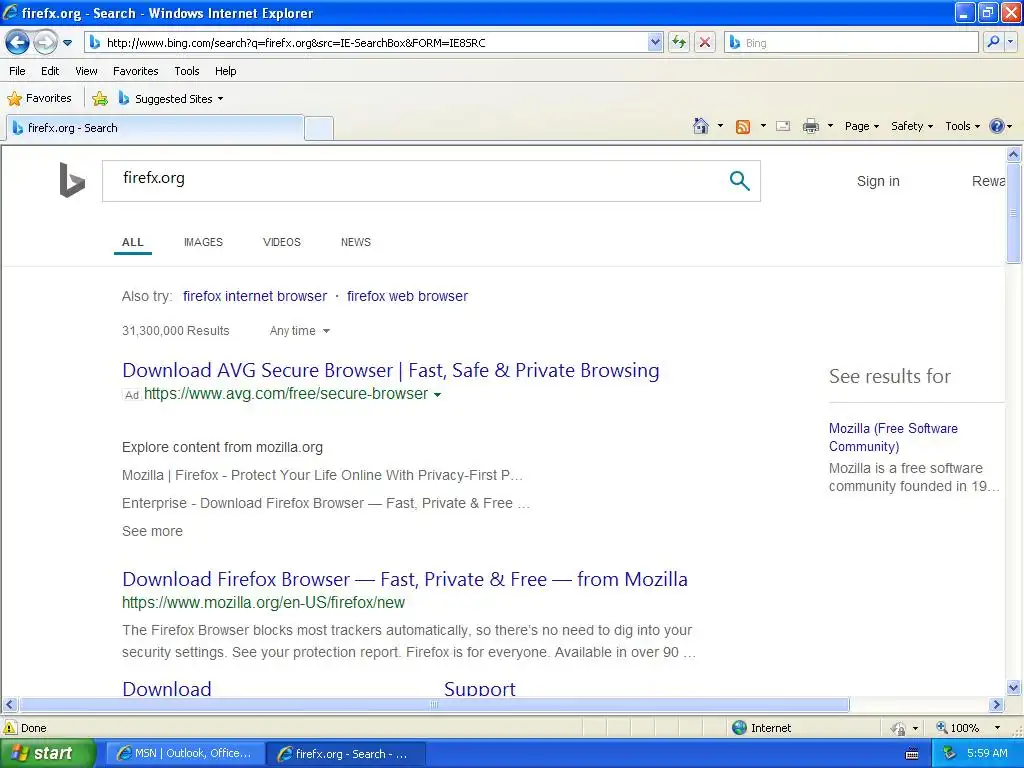Open a new blank tab
Screen dimensions: 1024x768
pyautogui.click(x=319, y=128)
